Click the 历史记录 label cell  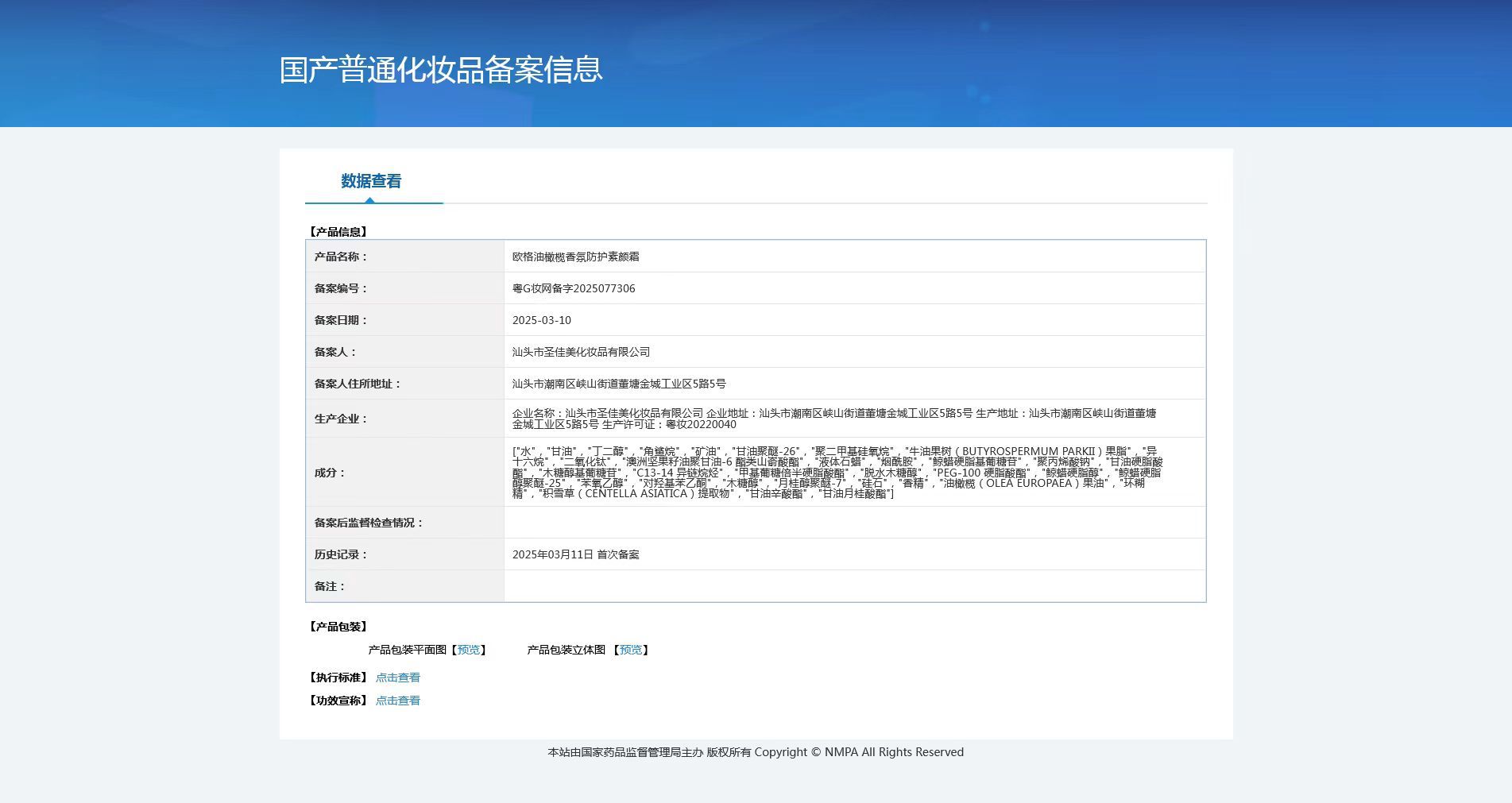point(405,554)
